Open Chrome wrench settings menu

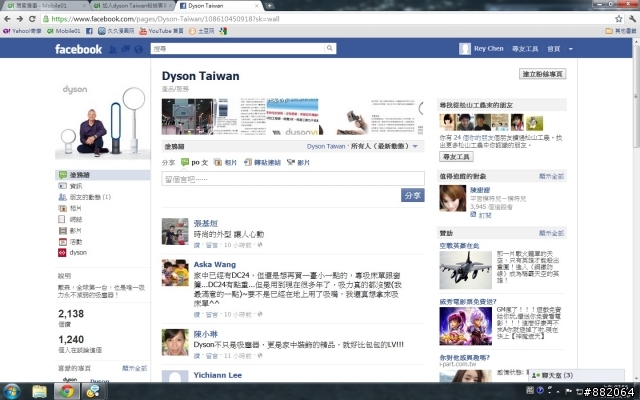(632, 19)
